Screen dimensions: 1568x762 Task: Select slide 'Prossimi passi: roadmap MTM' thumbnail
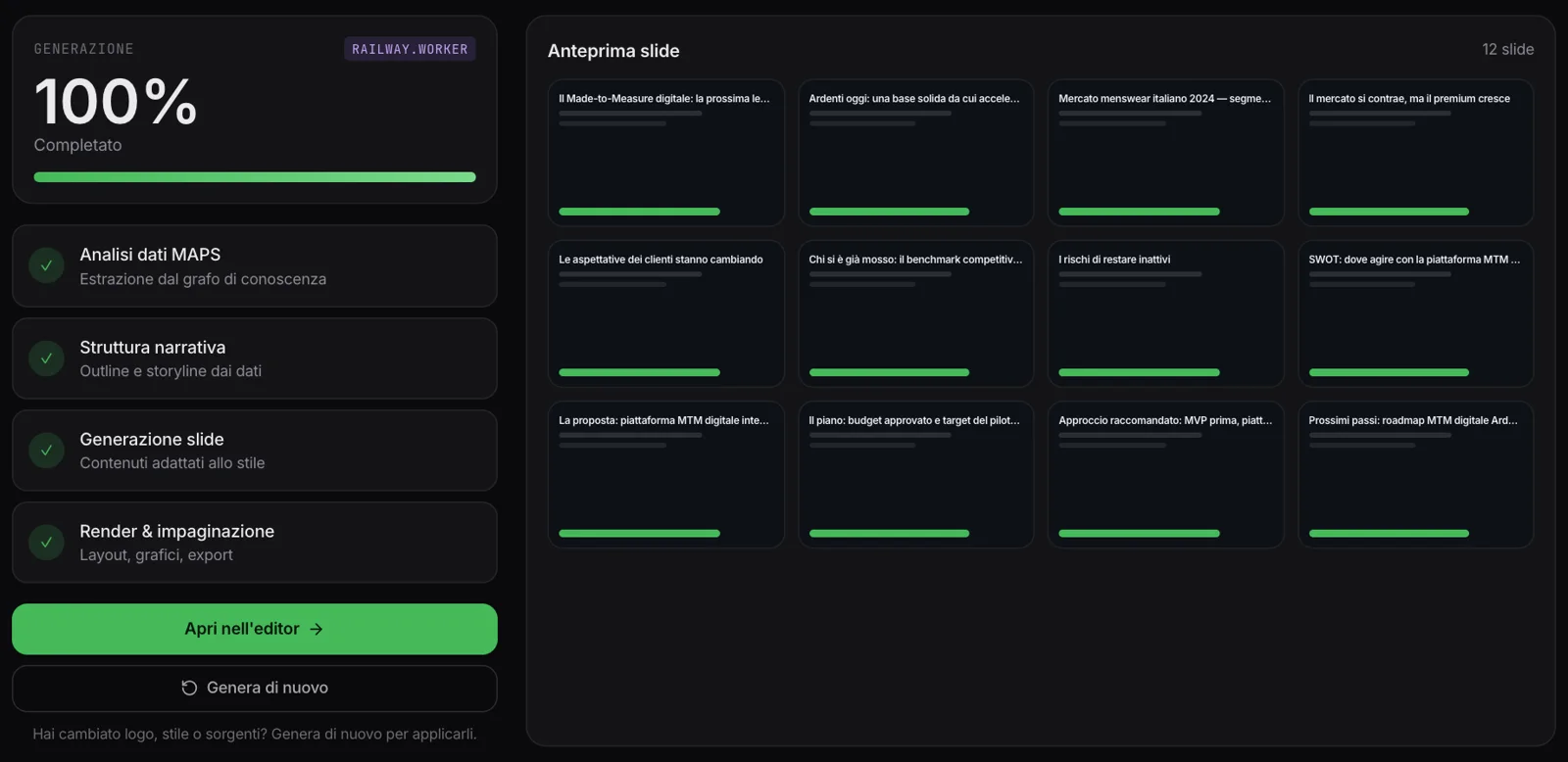1416,475
